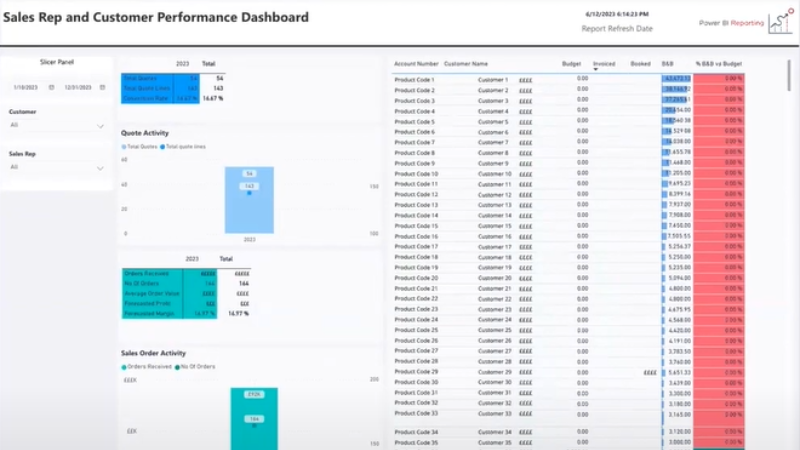Expand the Sales Rep slicer dropdown
The width and height of the screenshot is (800, 450).
coord(101,168)
